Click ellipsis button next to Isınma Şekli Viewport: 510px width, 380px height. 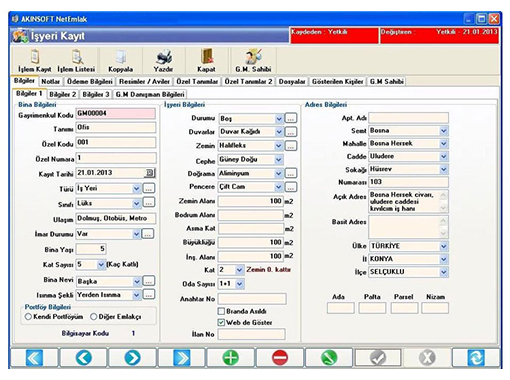[x=149, y=295]
